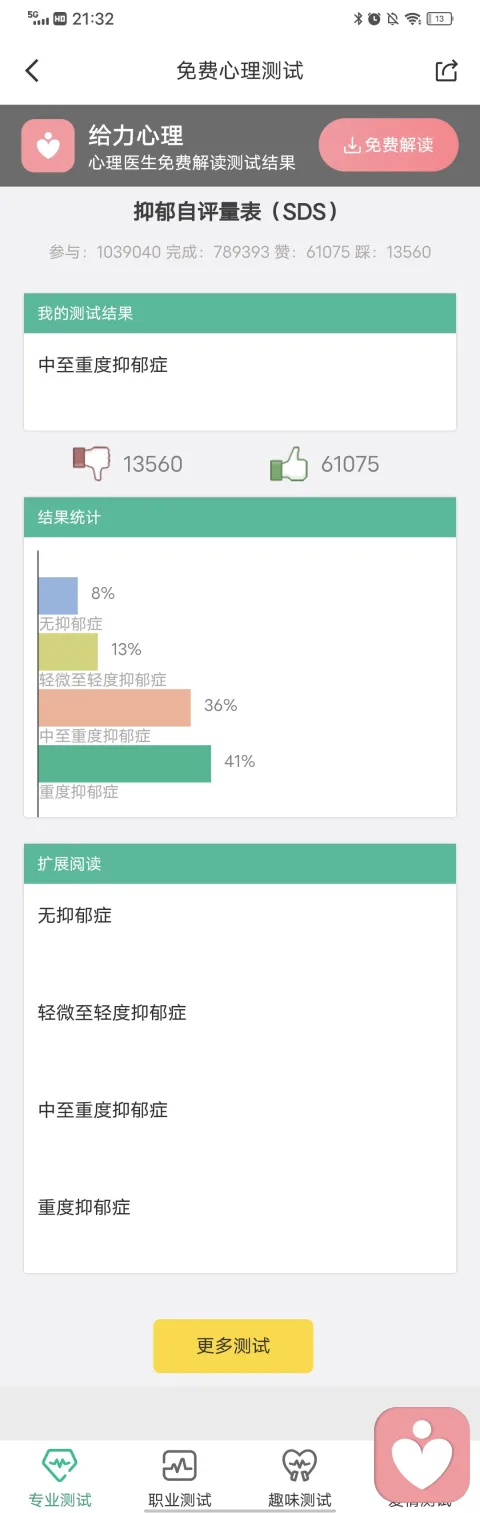Click the 免费解读 download button

(x=389, y=145)
